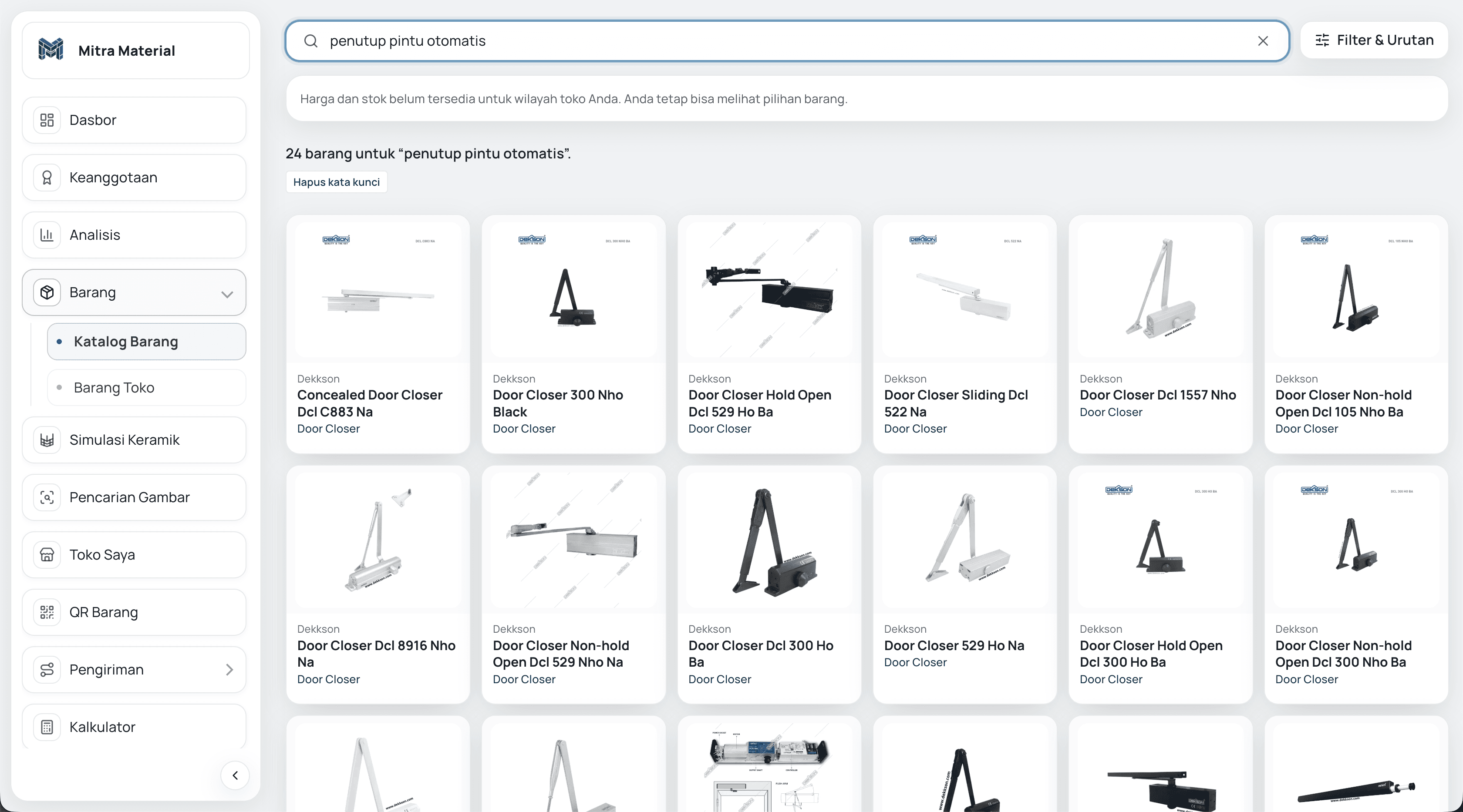Click the QR Barang code icon

point(47,612)
